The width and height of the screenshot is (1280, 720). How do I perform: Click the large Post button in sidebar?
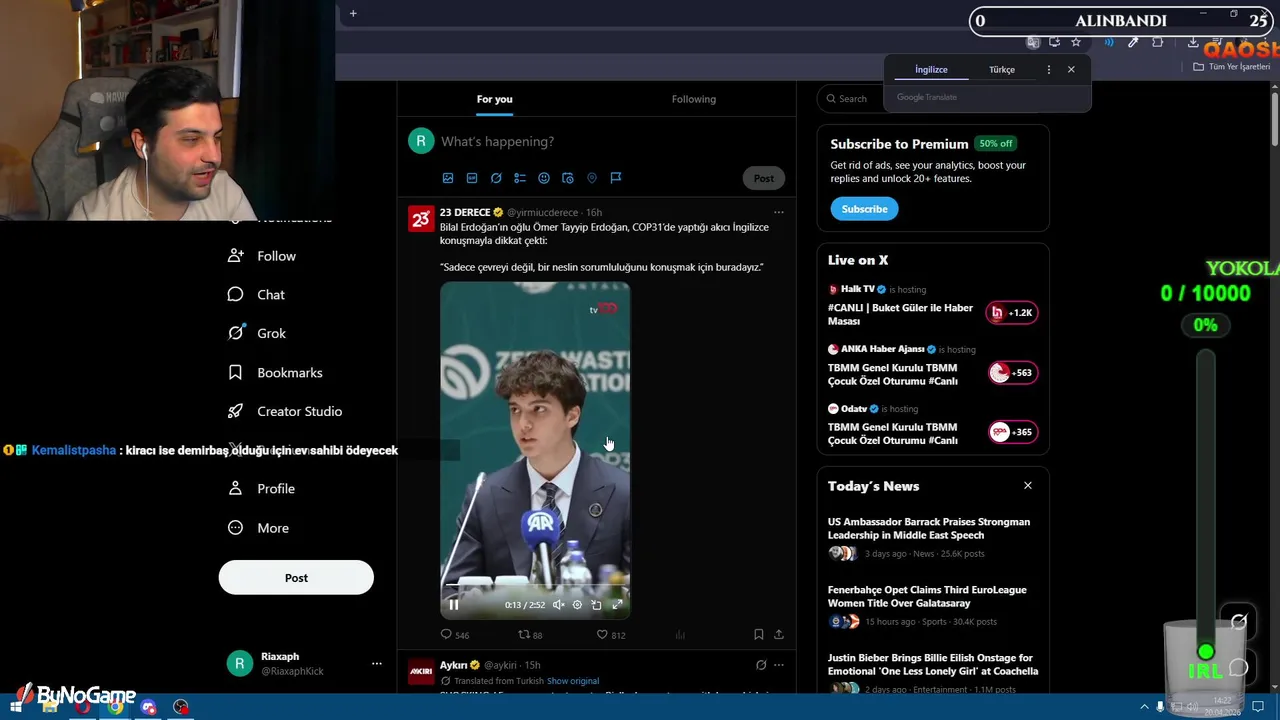[296, 578]
